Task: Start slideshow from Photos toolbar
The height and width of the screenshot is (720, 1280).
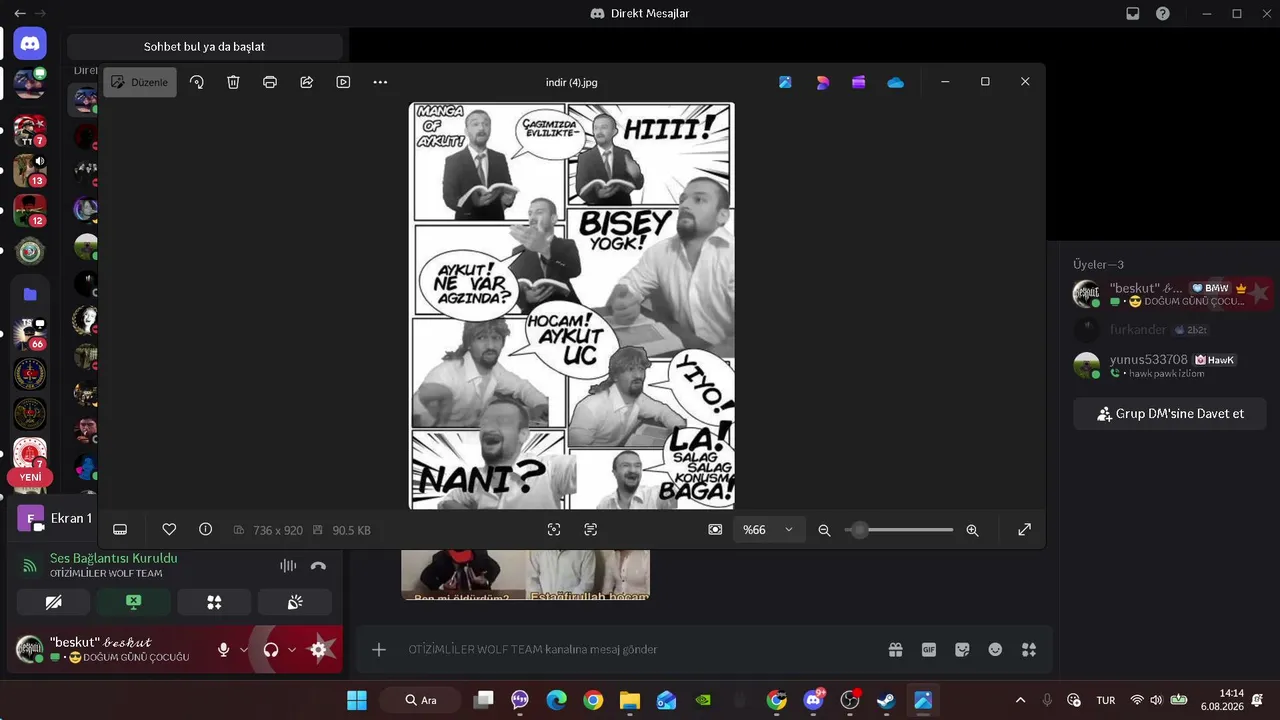Action: (x=343, y=82)
